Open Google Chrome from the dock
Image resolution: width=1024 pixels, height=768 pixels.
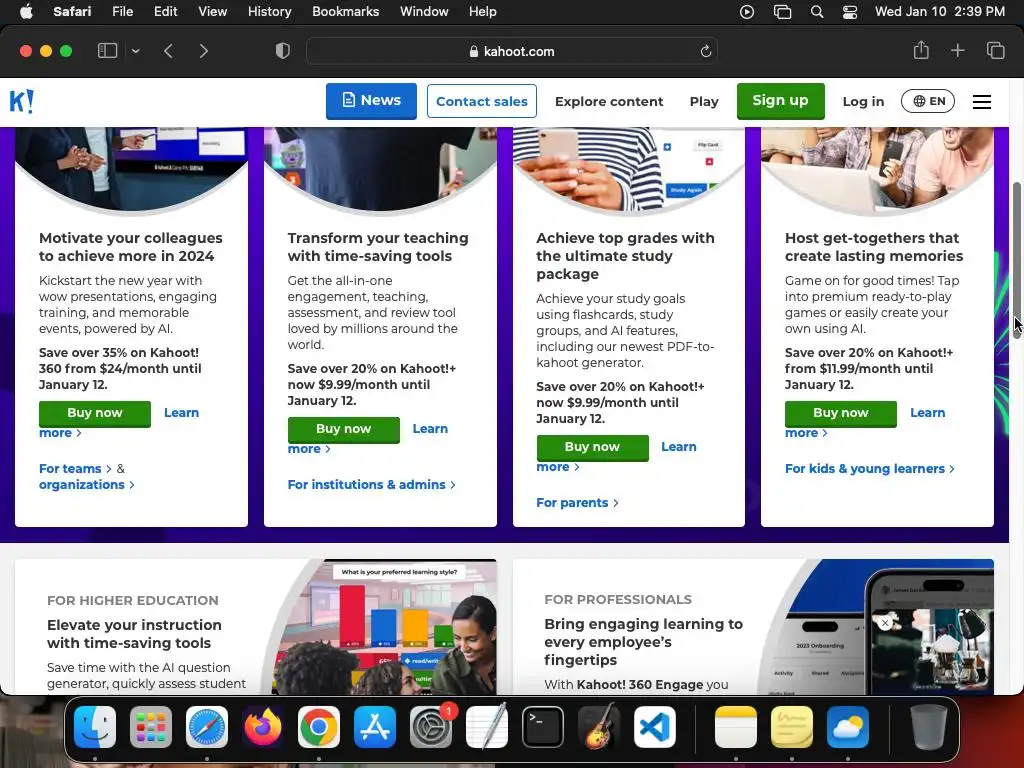tap(319, 727)
